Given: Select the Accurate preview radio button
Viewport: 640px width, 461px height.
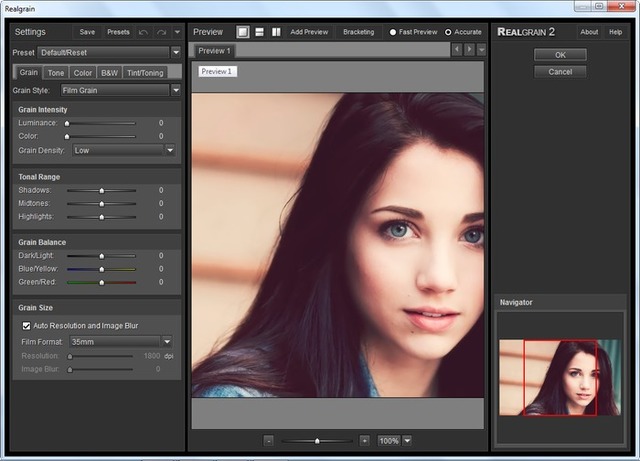Looking at the screenshot, I should [x=448, y=32].
